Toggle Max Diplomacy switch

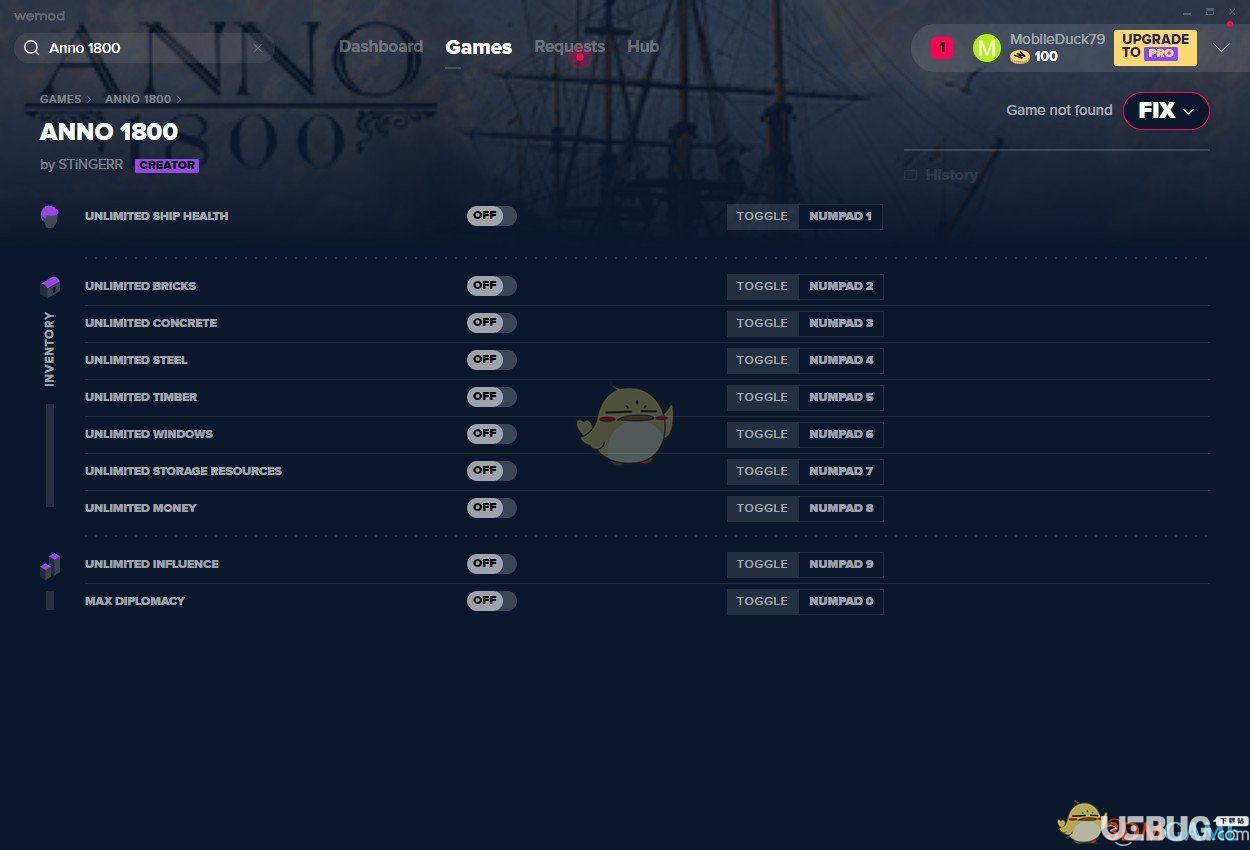491,601
